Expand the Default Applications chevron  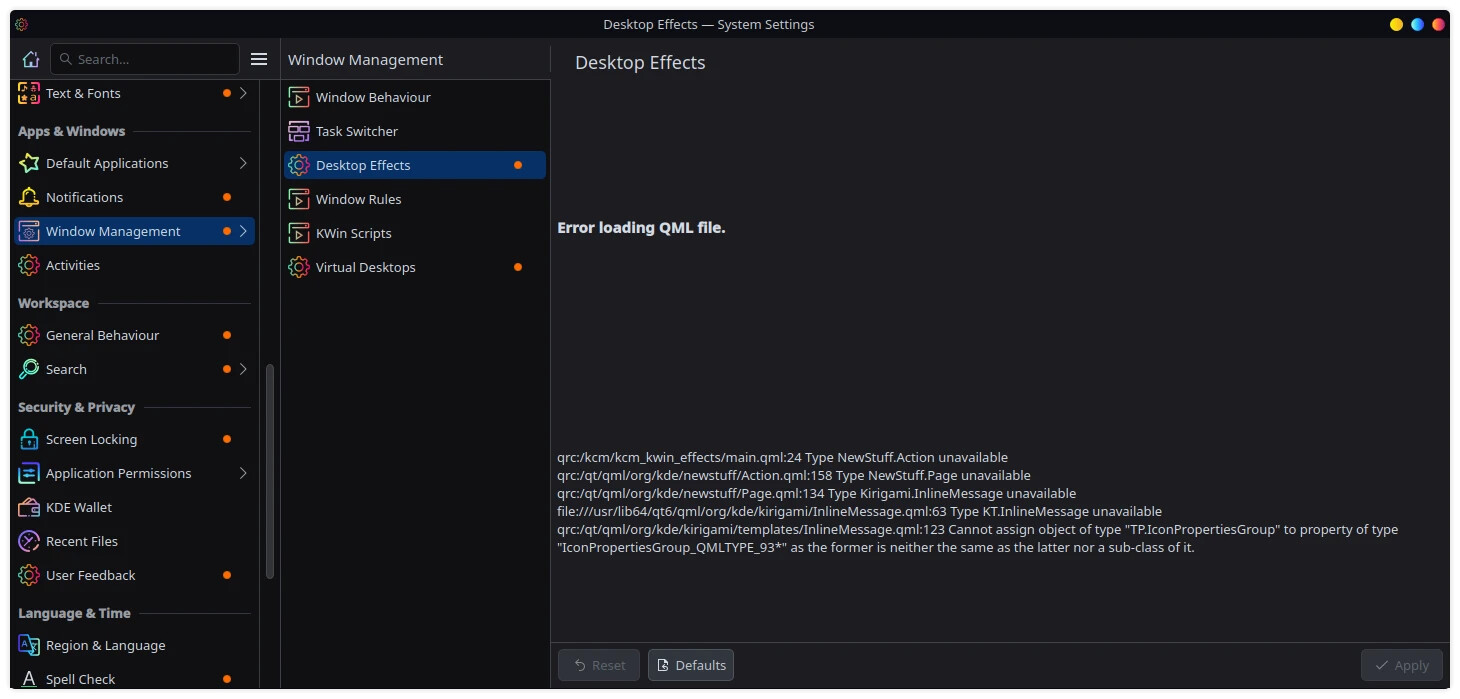coord(243,163)
